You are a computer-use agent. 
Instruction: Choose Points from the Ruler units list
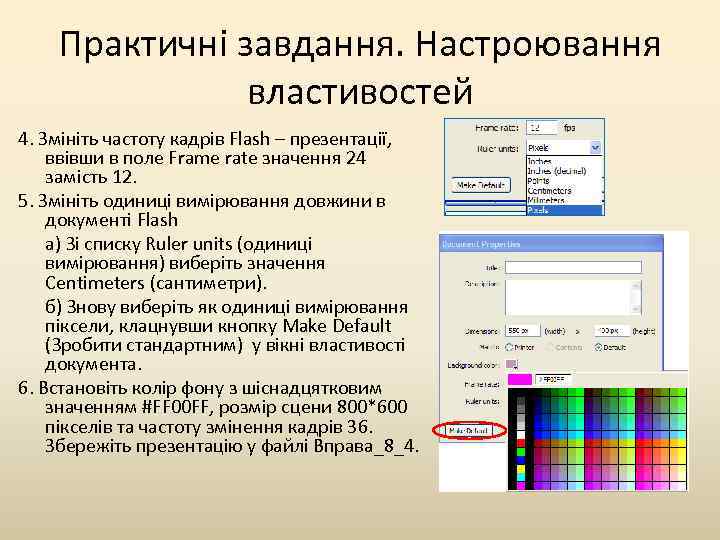tap(564, 180)
